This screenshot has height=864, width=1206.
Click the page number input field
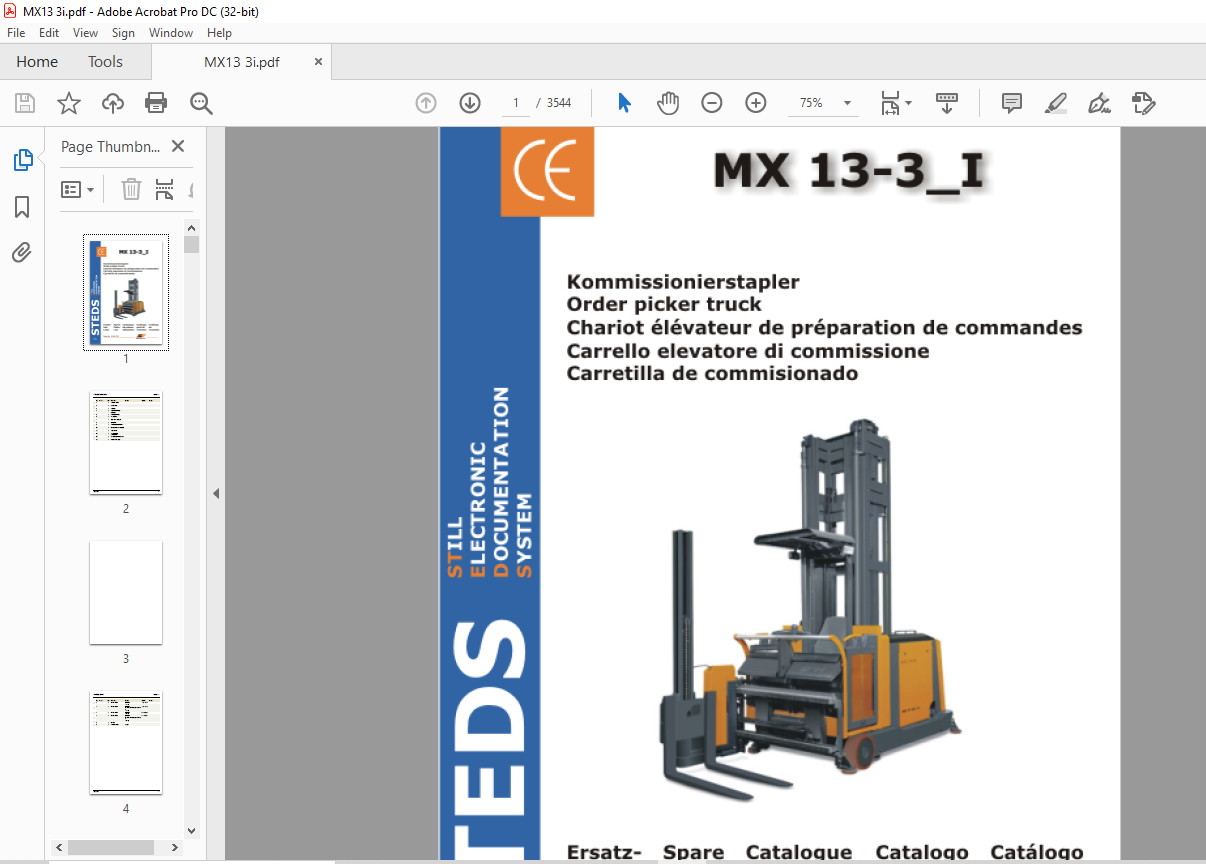[516, 103]
